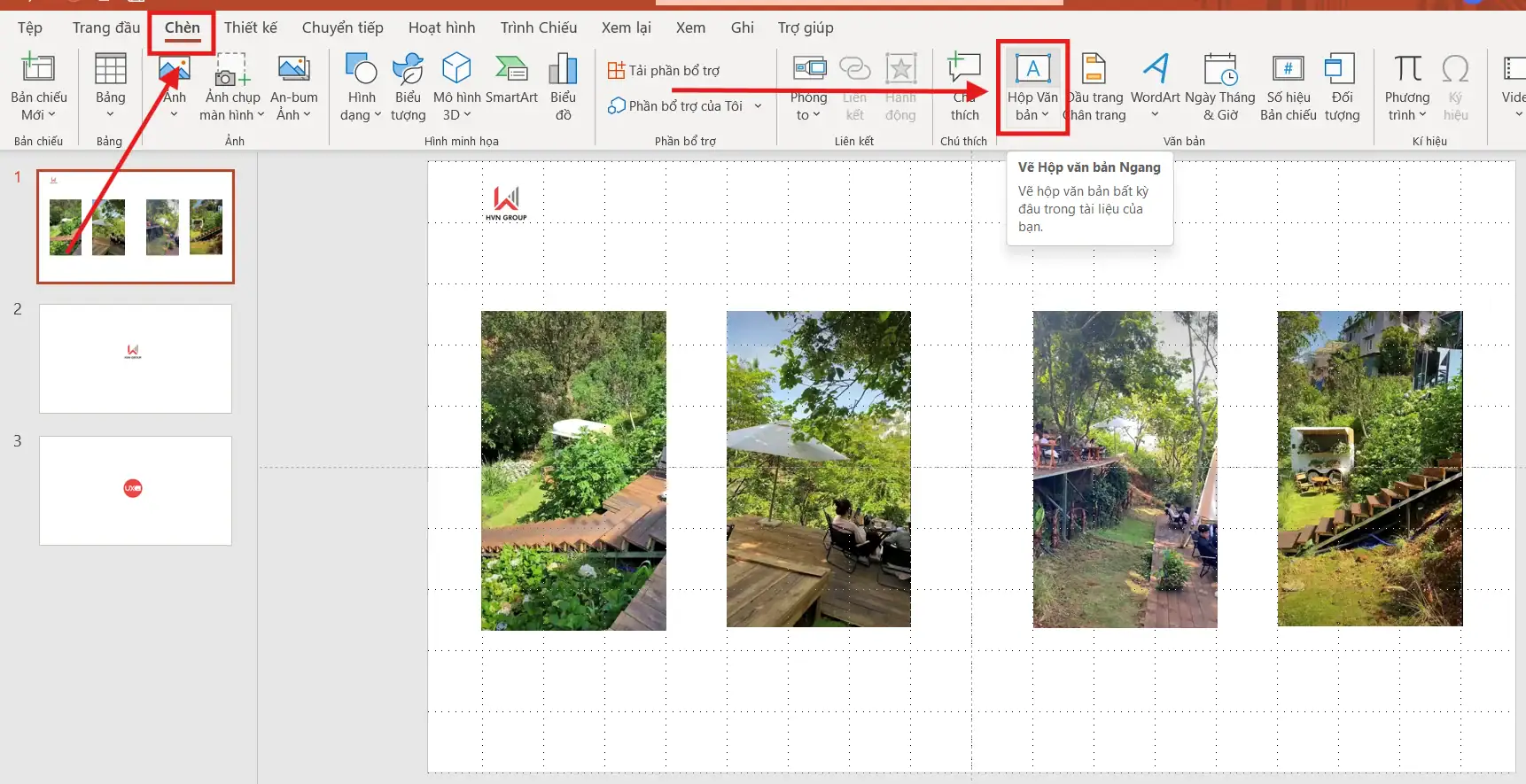This screenshot has width=1526, height=784.
Task: Insert a Biểu tượng icon
Action: (x=408, y=86)
